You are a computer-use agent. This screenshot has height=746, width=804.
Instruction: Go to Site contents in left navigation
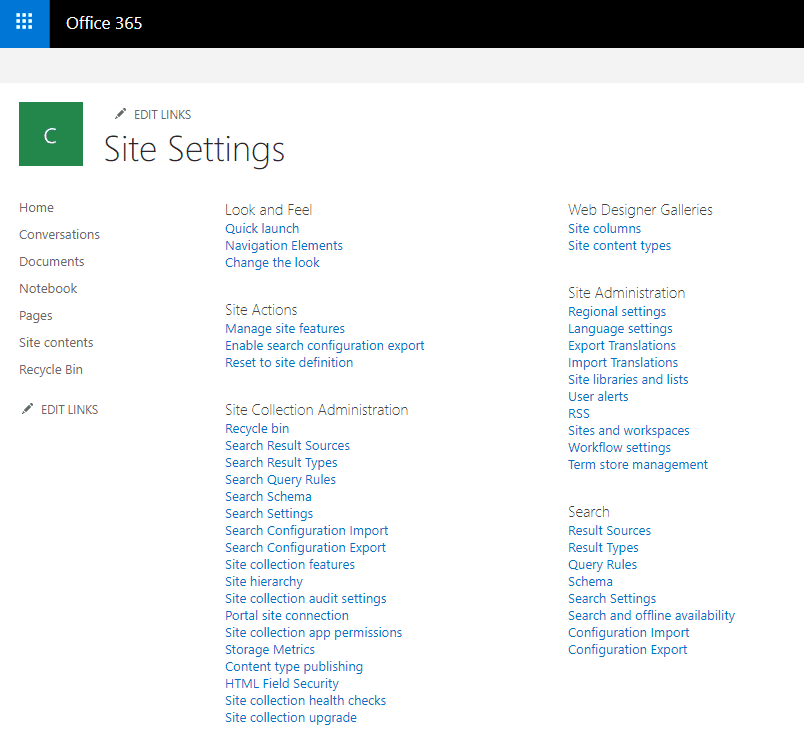[56, 342]
